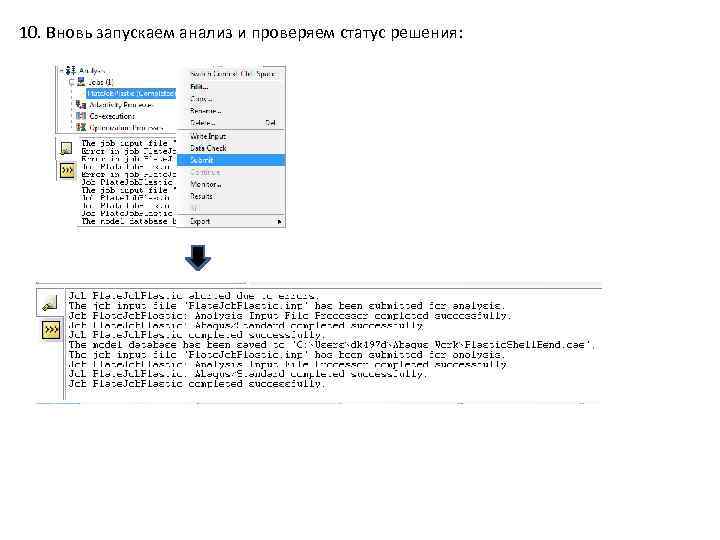The height and width of the screenshot is (540, 720).
Task: Select the PlateJobPlastic (Completed) job
Action: (x=131, y=93)
